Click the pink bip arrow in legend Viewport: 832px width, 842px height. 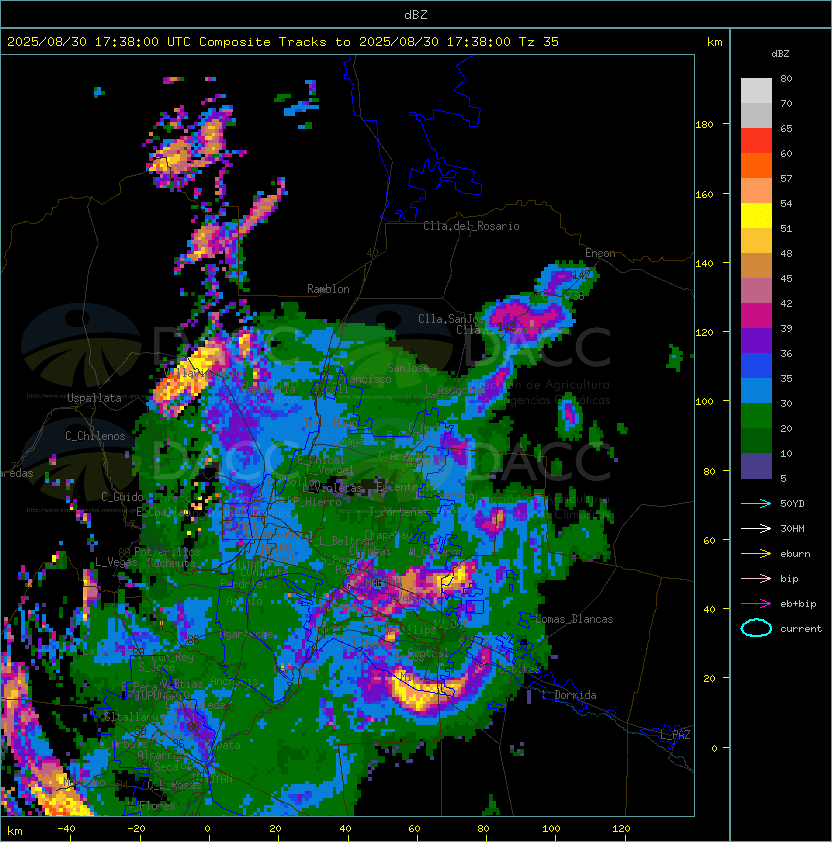pyautogui.click(x=756, y=579)
